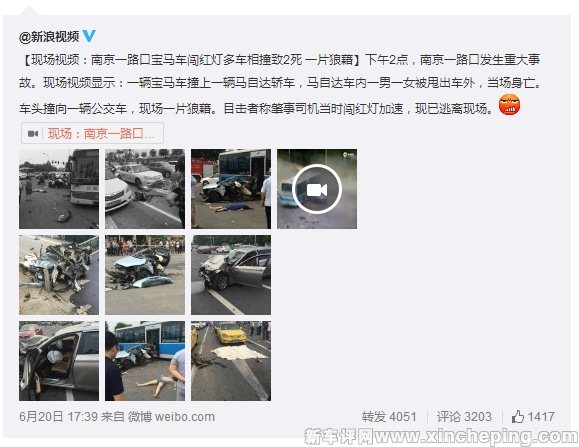Open thumbnail of crushed car with crowd behind
Screen dimensions: 579x447
pos(145,275)
